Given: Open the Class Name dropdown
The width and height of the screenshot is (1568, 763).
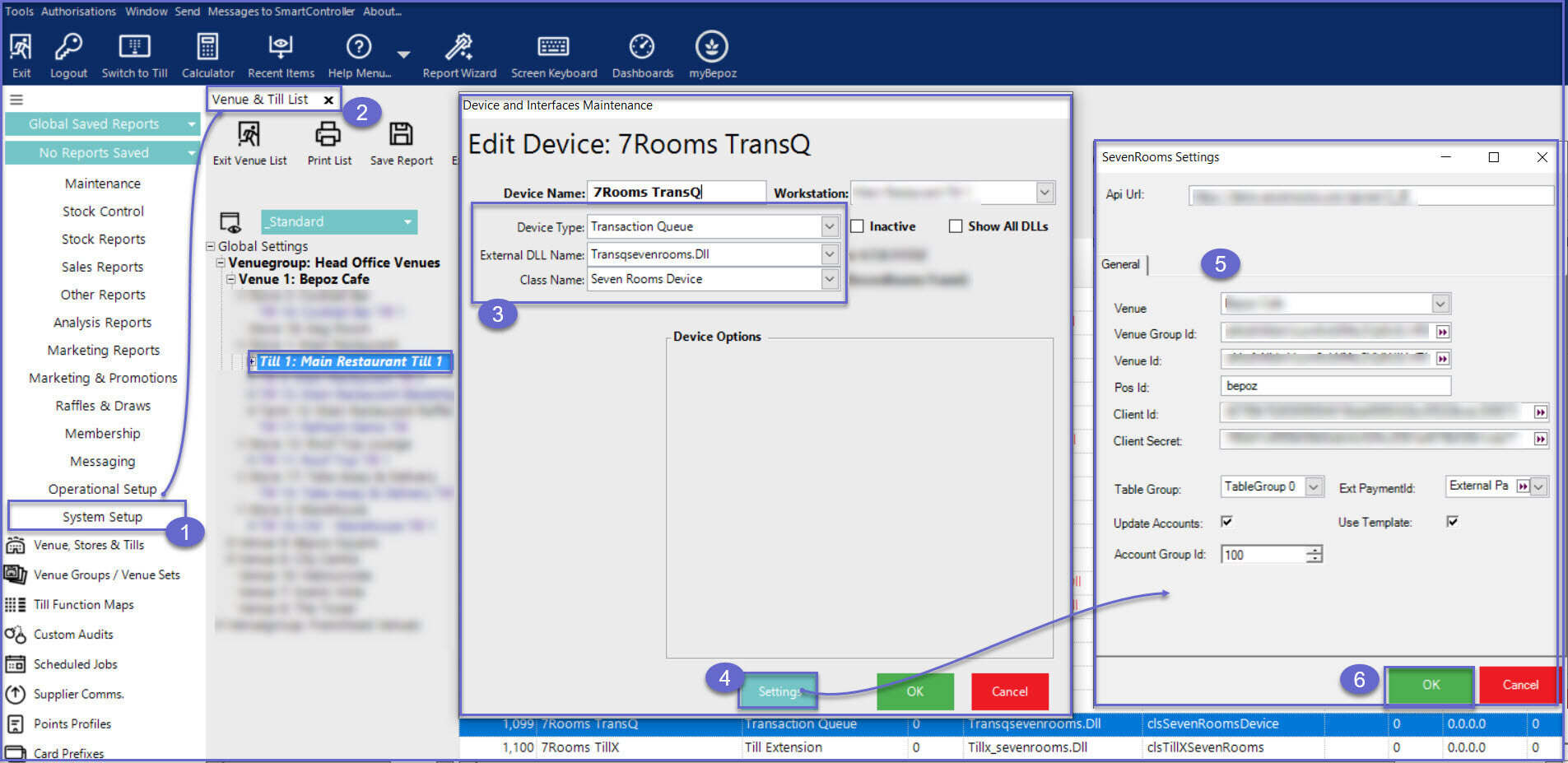Looking at the screenshot, I should 829,280.
